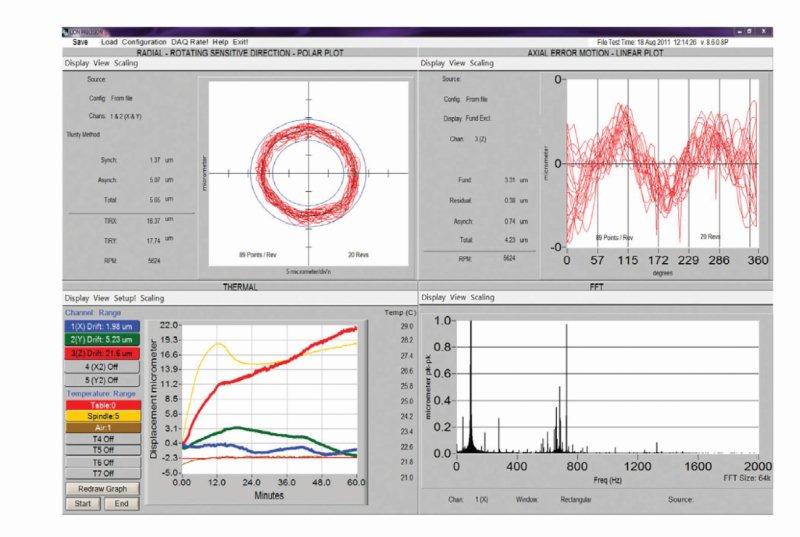Open Display menu in the axial error panel

(433, 62)
